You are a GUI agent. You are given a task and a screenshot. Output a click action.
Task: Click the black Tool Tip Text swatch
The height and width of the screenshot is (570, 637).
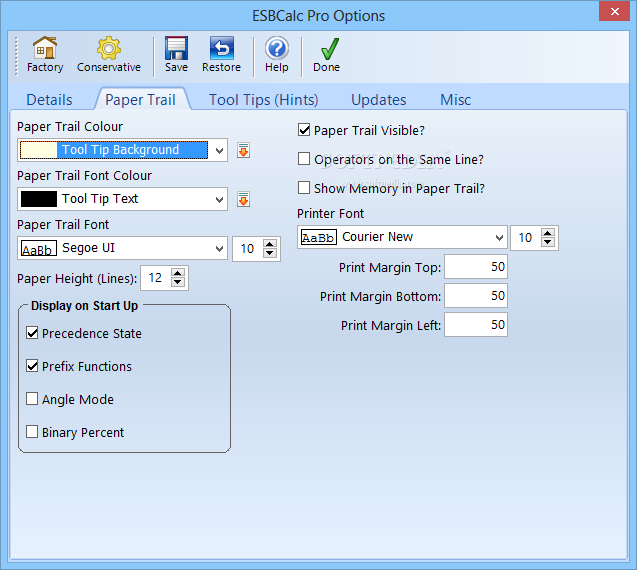click(x=39, y=199)
